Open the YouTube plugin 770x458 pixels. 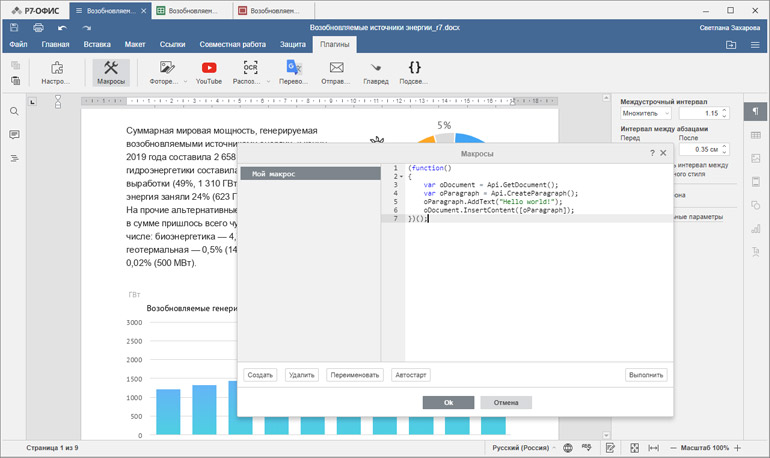click(x=209, y=72)
